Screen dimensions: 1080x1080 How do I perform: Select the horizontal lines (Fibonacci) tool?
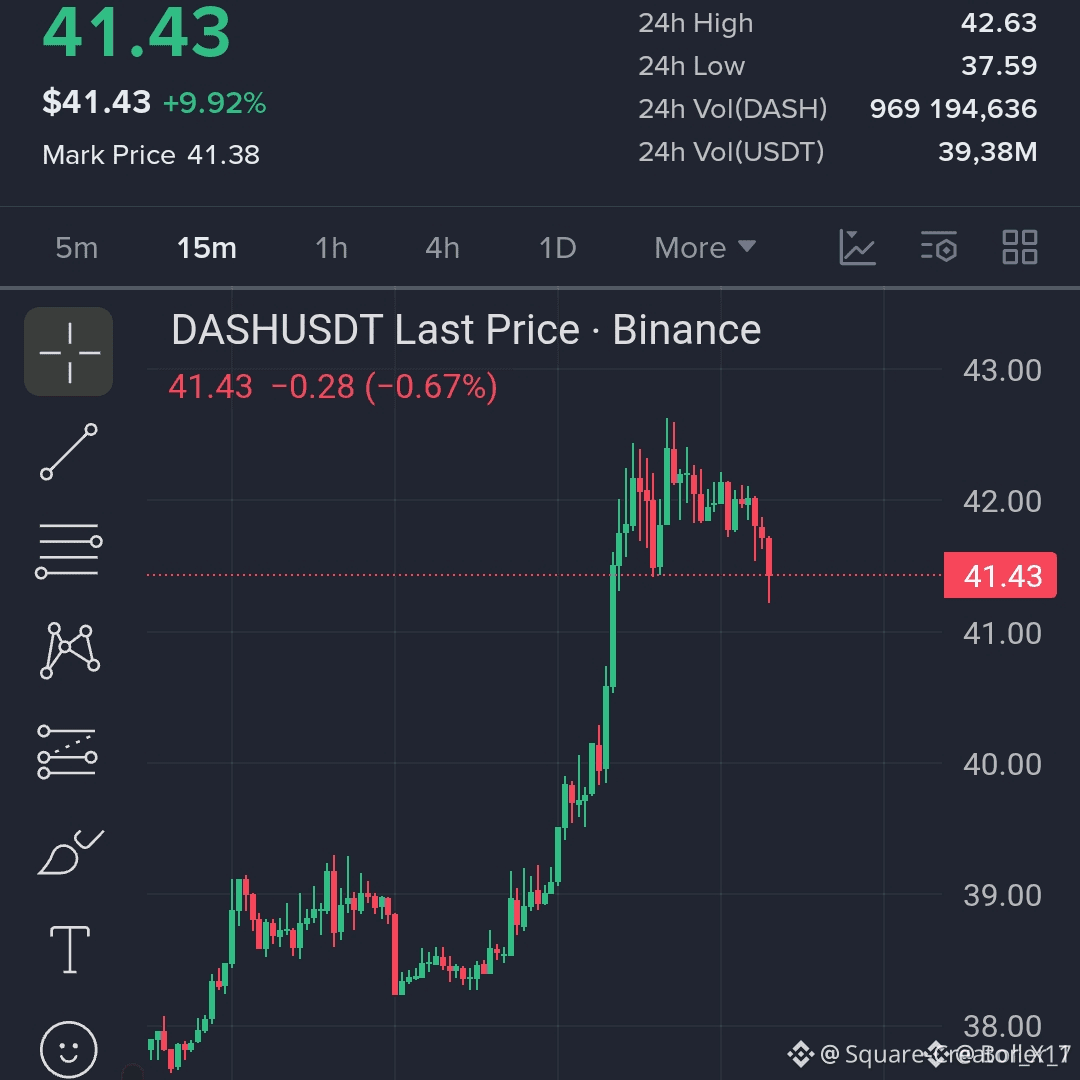(69, 550)
